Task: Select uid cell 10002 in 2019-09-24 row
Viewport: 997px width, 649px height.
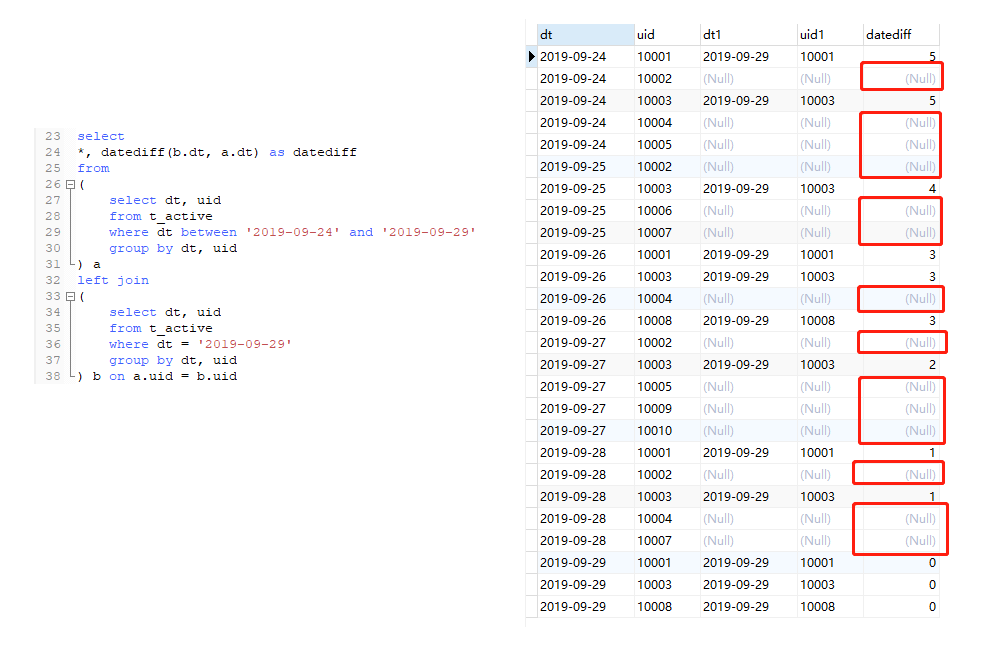Action: (667, 79)
